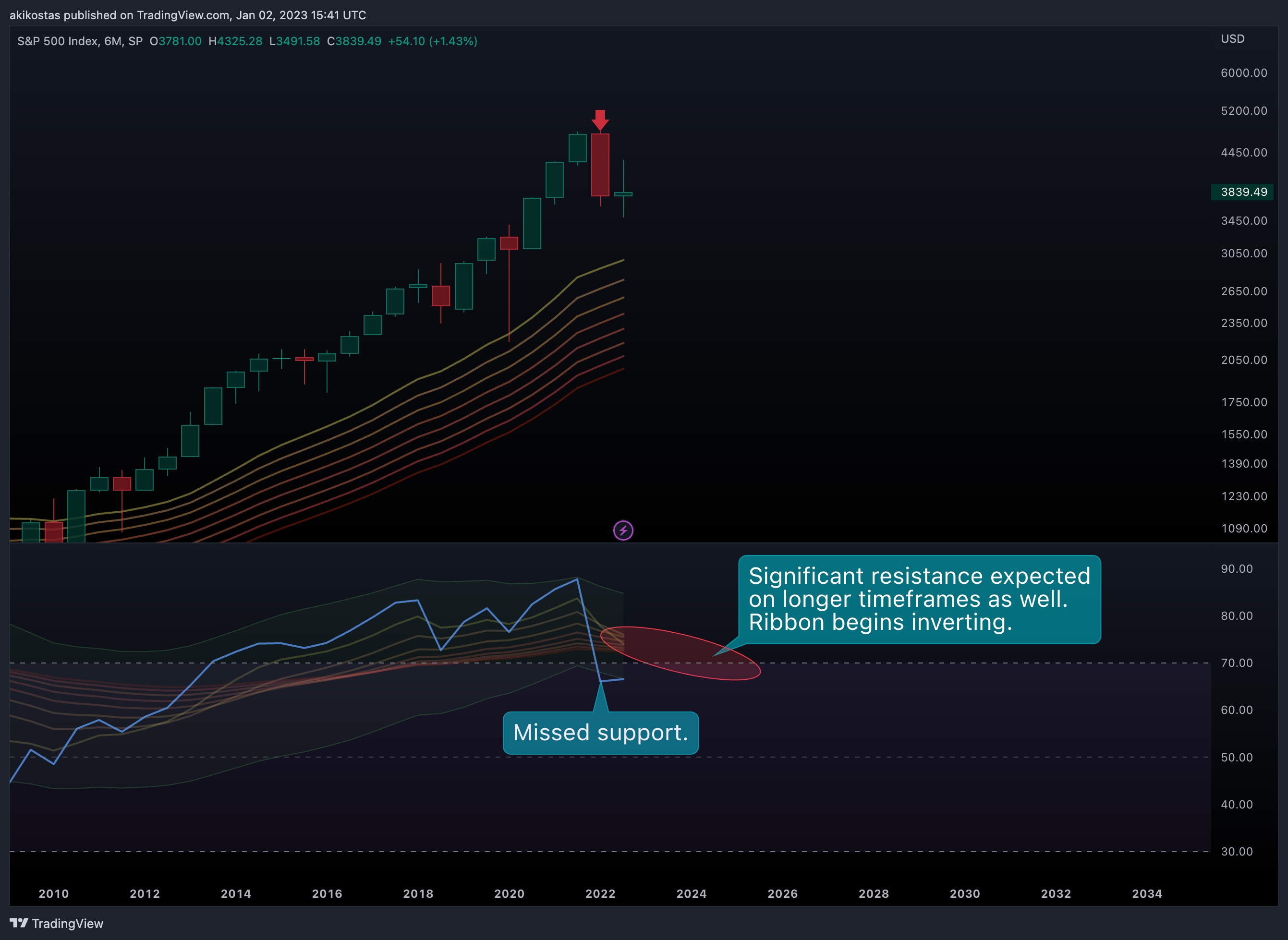Click the high value H4325.28
Screen dimensions: 1288x940
coord(235,41)
